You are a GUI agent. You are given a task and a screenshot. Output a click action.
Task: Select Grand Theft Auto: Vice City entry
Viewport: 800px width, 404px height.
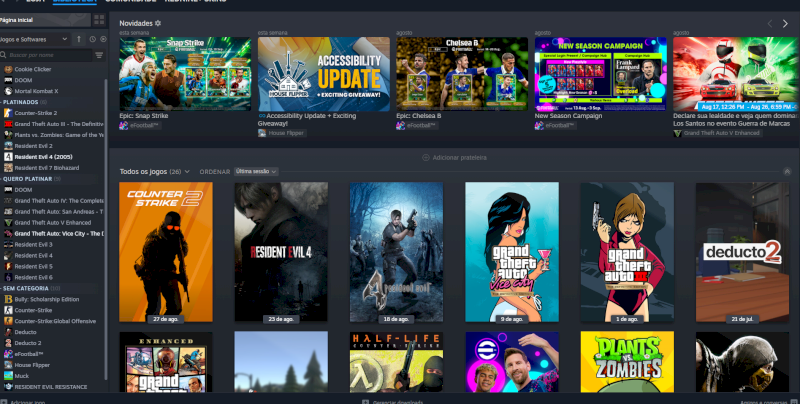tap(52, 234)
